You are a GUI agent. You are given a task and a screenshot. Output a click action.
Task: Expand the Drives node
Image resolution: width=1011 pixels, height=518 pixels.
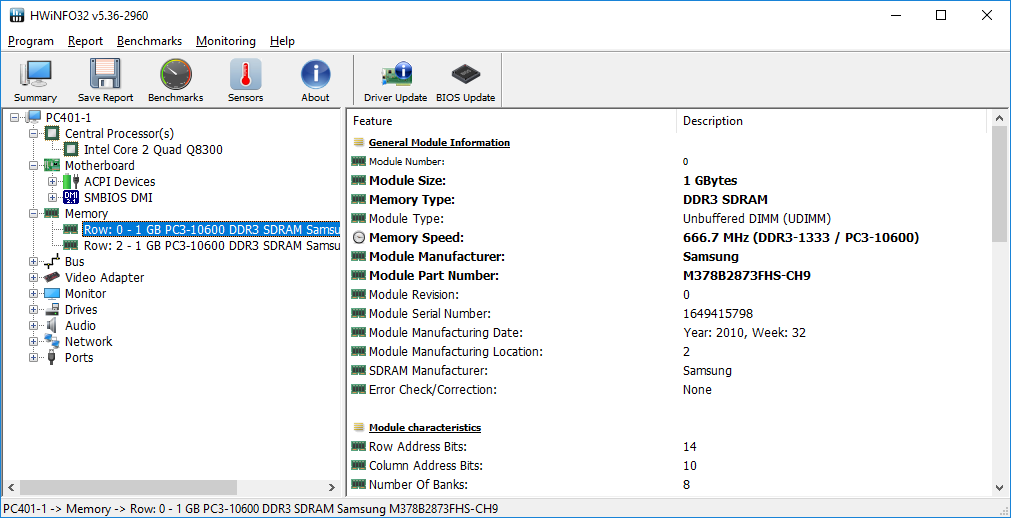34,310
